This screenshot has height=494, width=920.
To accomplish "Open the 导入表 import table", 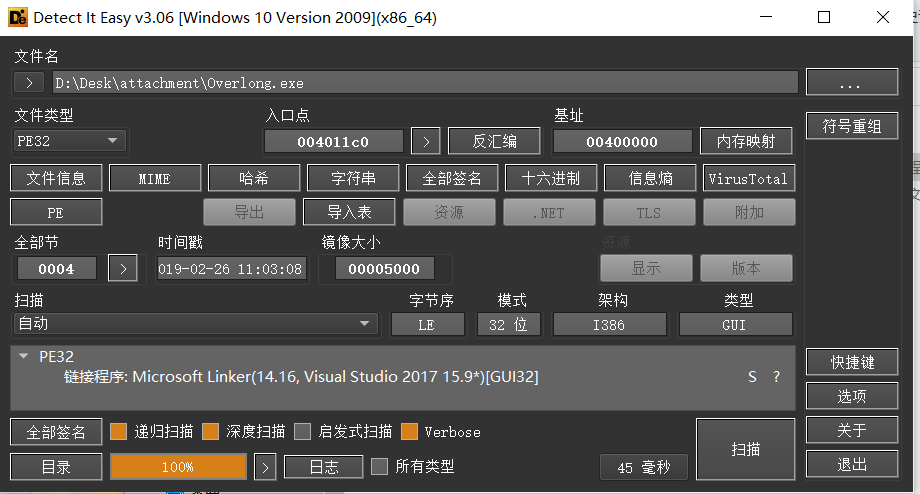I will (x=349, y=212).
